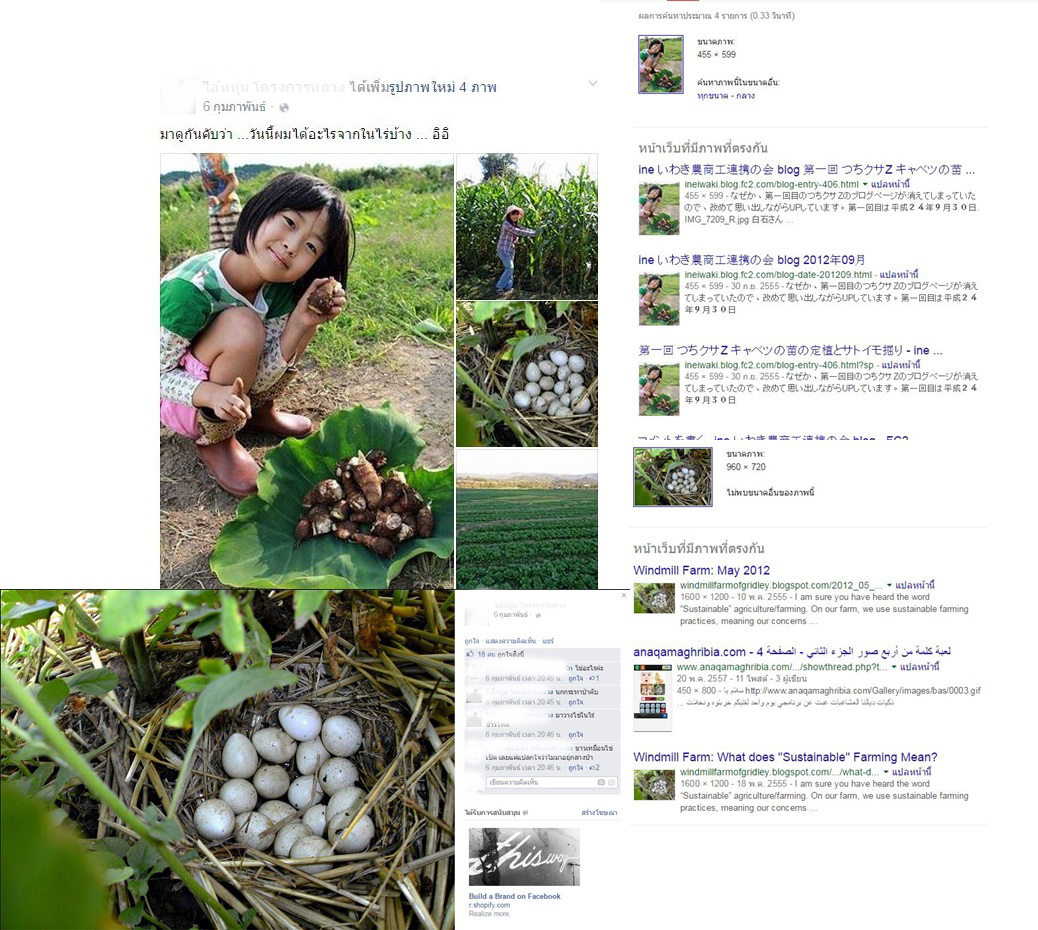Viewport: 1038px width, 930px height.
Task: Click the eggs nest search thumbnail 960 × 720
Action: tap(673, 477)
